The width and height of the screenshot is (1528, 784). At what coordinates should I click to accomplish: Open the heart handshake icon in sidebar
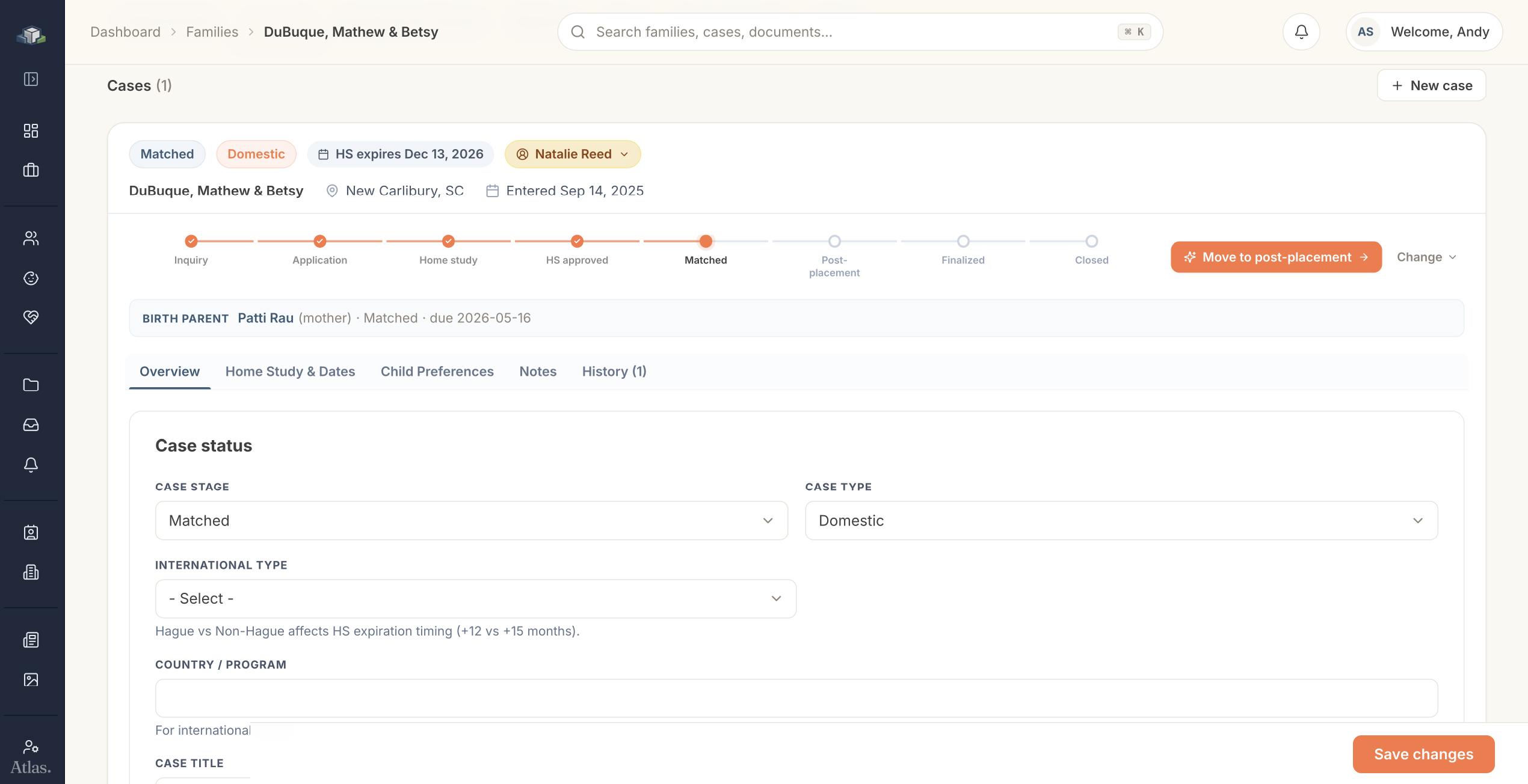pyautogui.click(x=31, y=317)
